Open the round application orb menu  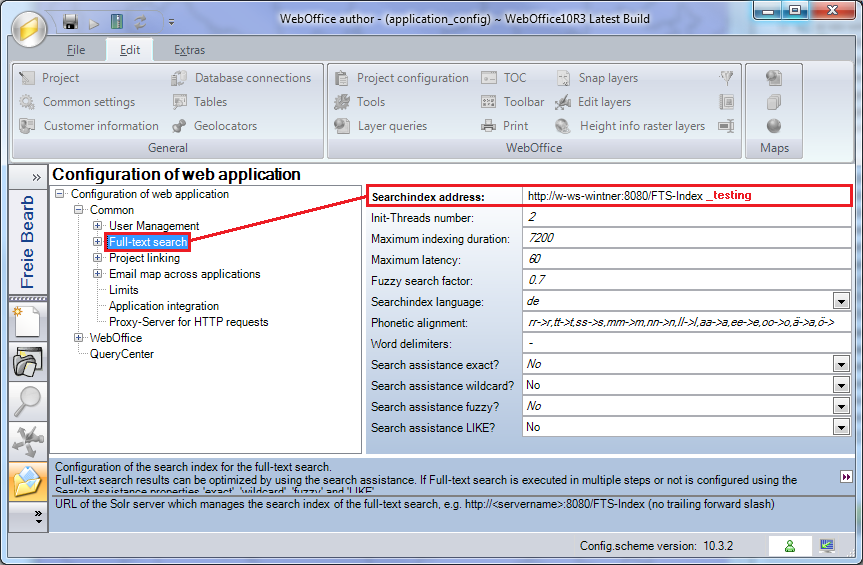click(29, 29)
